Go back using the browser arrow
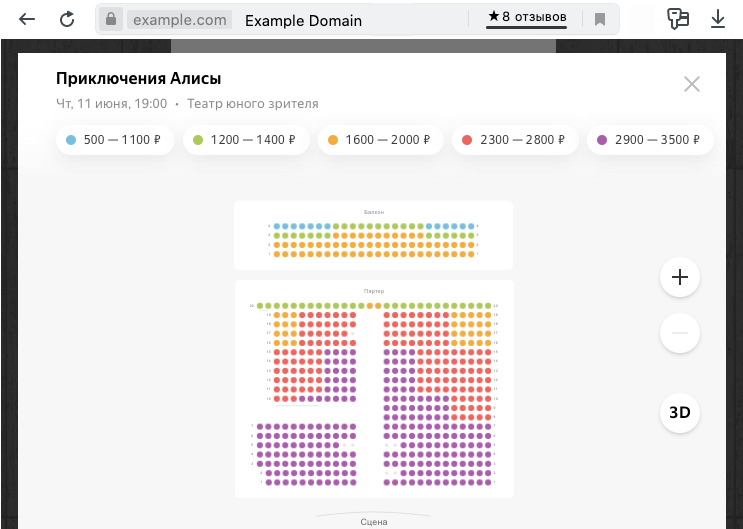743x529 pixels. pyautogui.click(x=27, y=19)
